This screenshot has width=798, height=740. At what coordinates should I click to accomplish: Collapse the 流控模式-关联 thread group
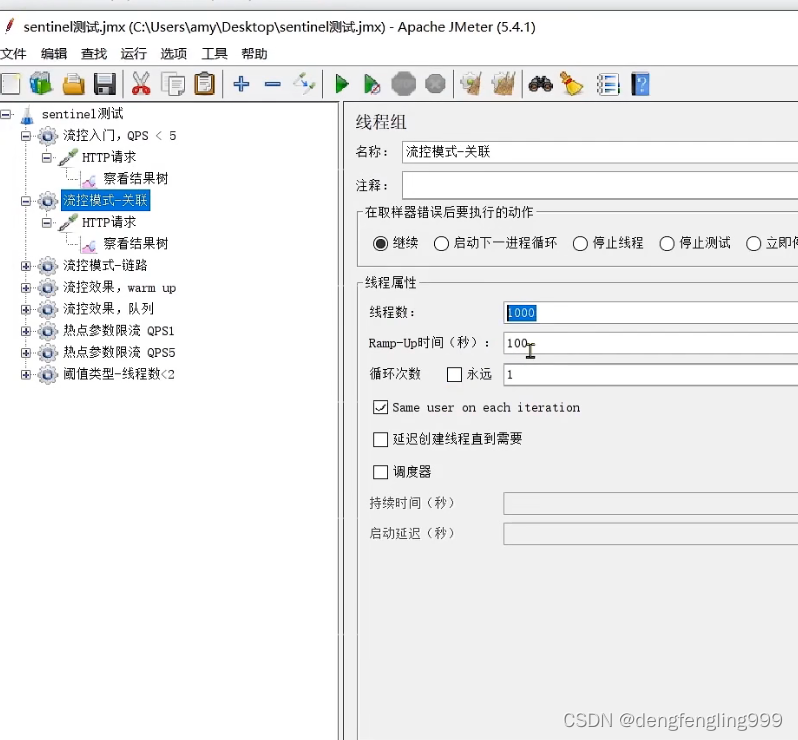coord(25,201)
